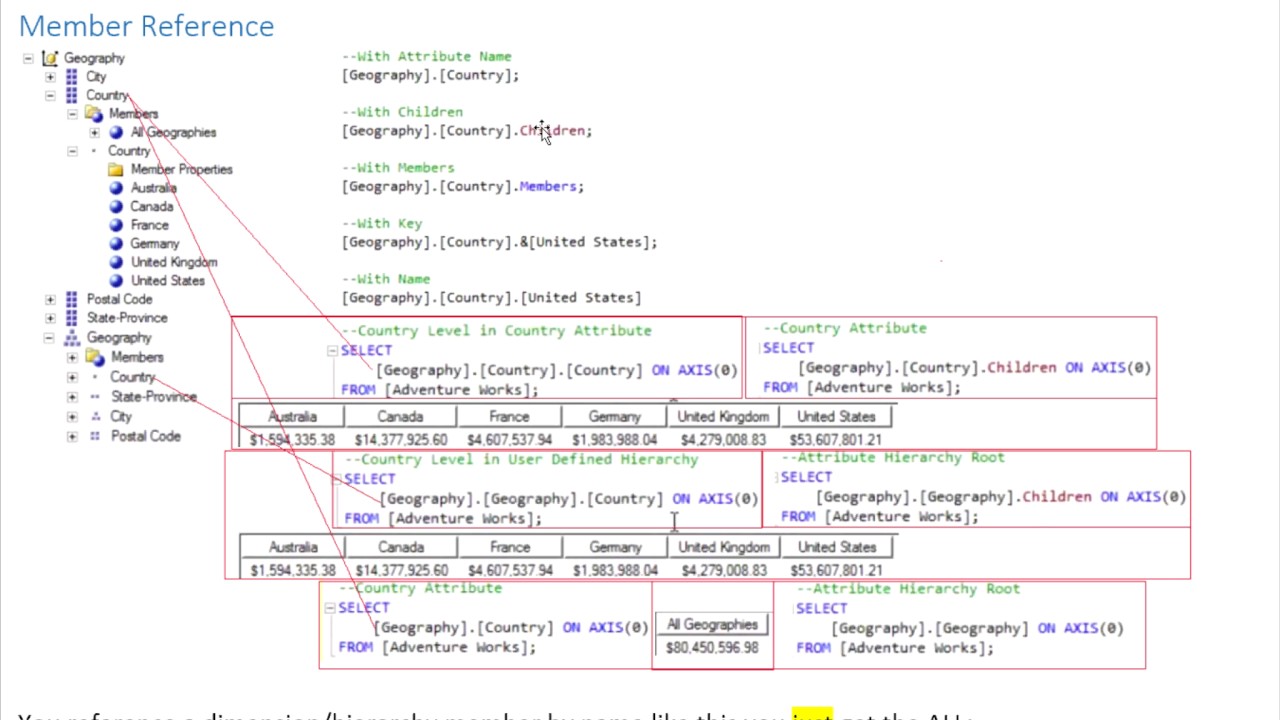Viewport: 1280px width, 720px height.
Task: Click the "Member Reference" slide title
Action: [x=146, y=26]
